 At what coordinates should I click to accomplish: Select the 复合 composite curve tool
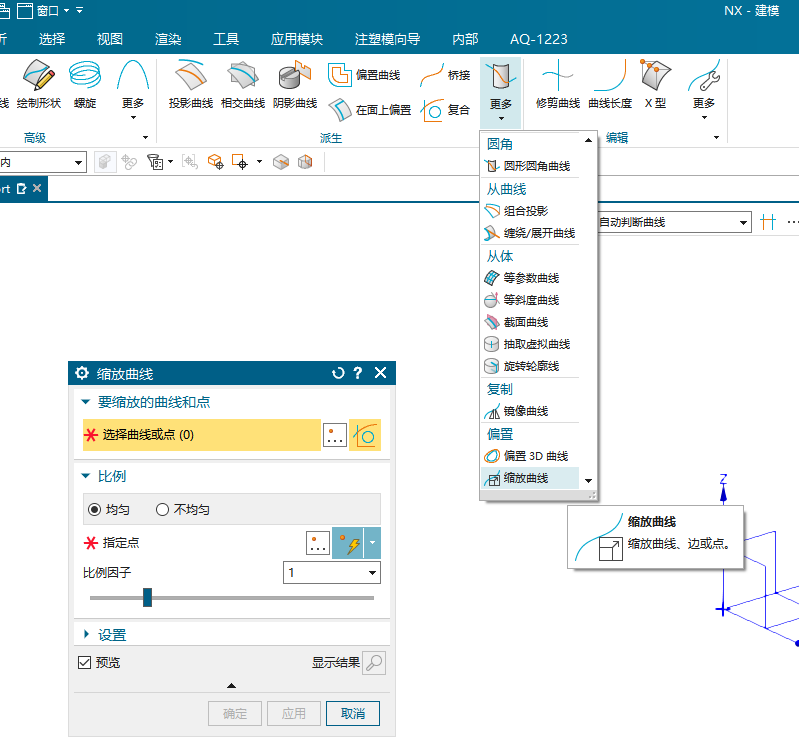tap(445, 110)
